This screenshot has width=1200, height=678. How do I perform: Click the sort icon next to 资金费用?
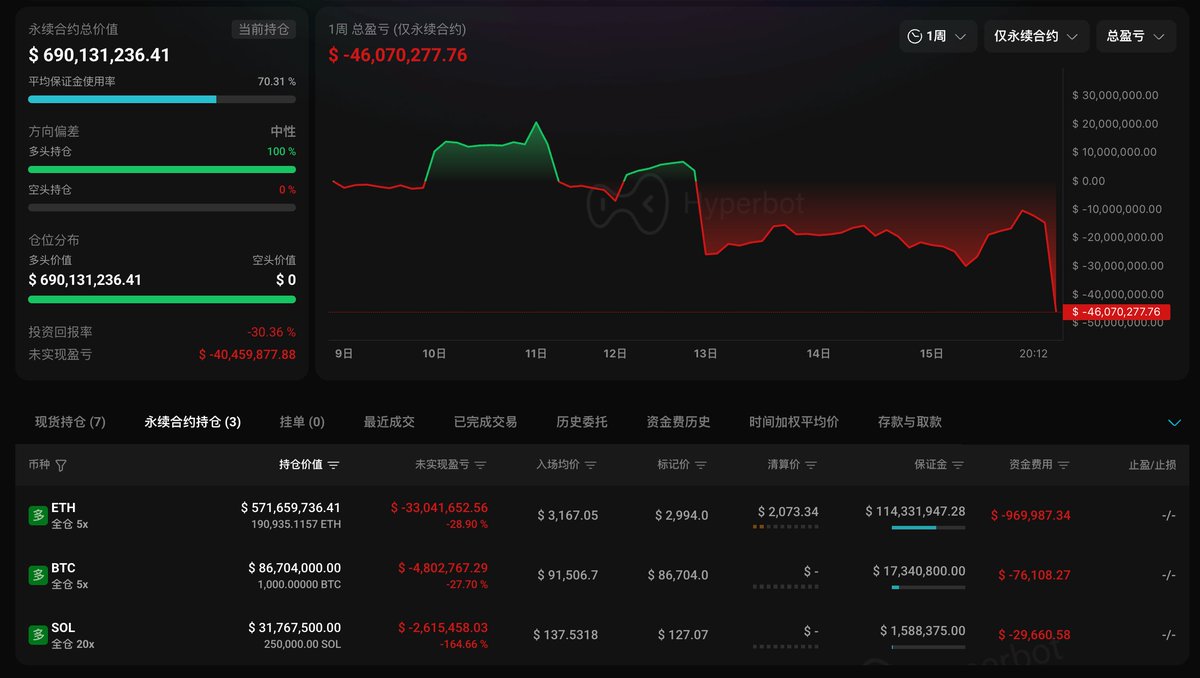[x=1063, y=465]
